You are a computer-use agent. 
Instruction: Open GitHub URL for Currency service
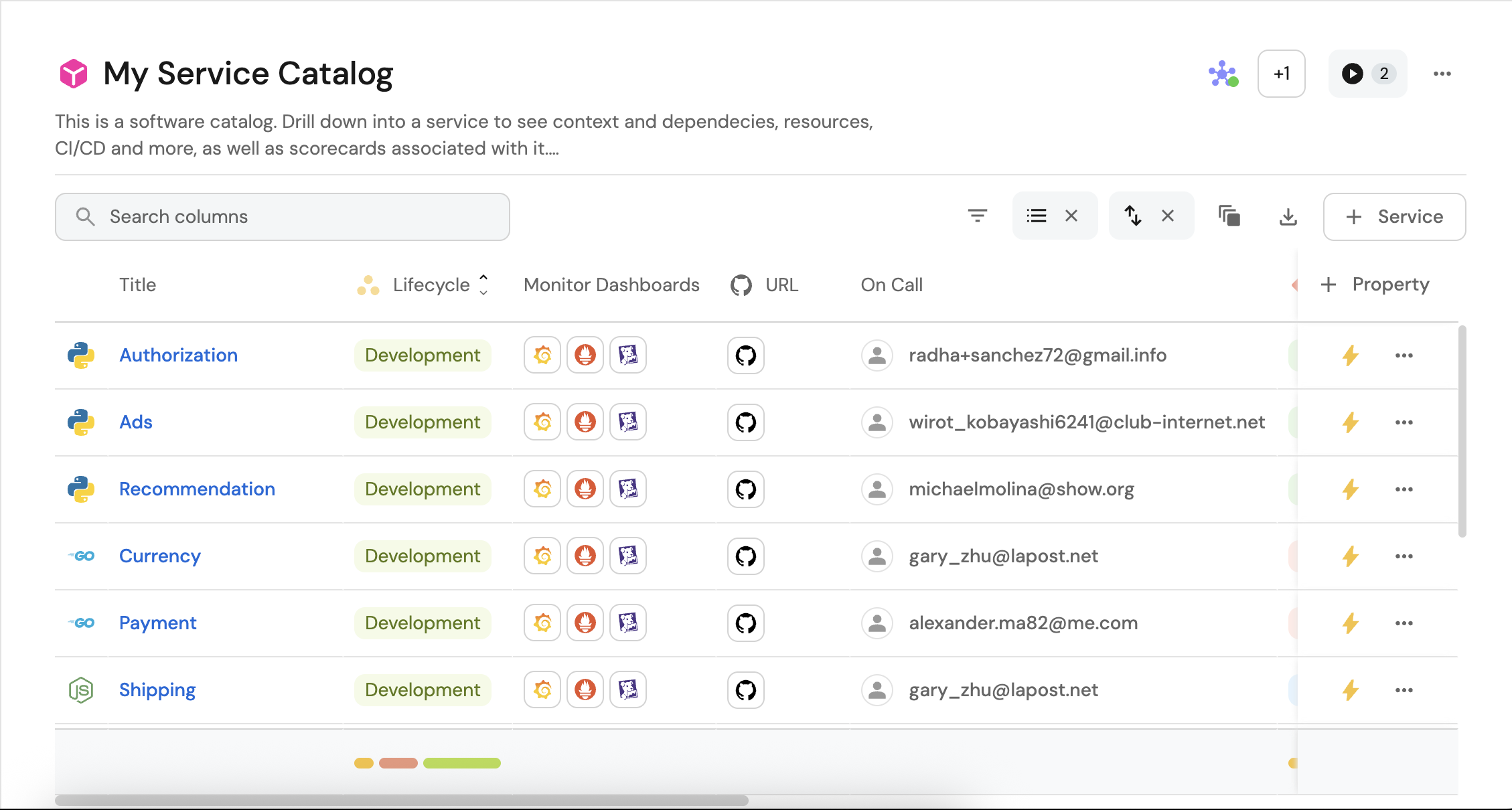click(745, 556)
